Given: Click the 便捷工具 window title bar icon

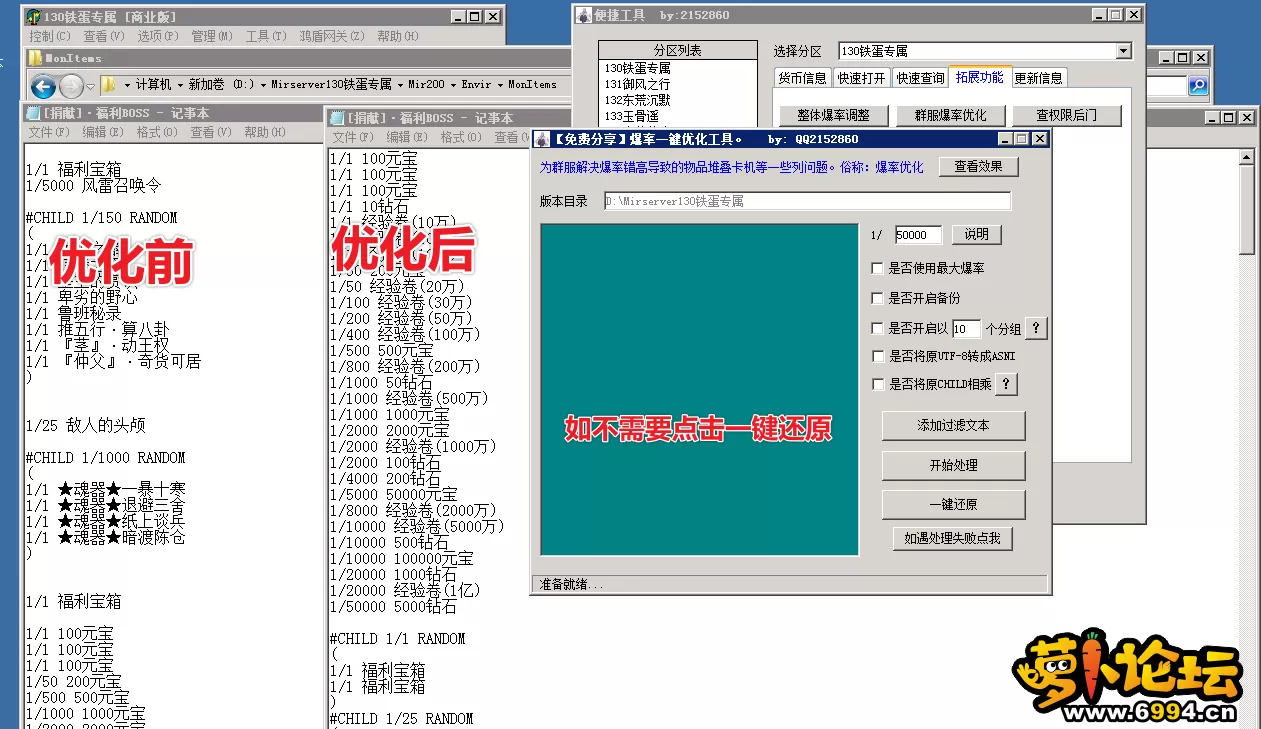Looking at the screenshot, I should coord(584,15).
